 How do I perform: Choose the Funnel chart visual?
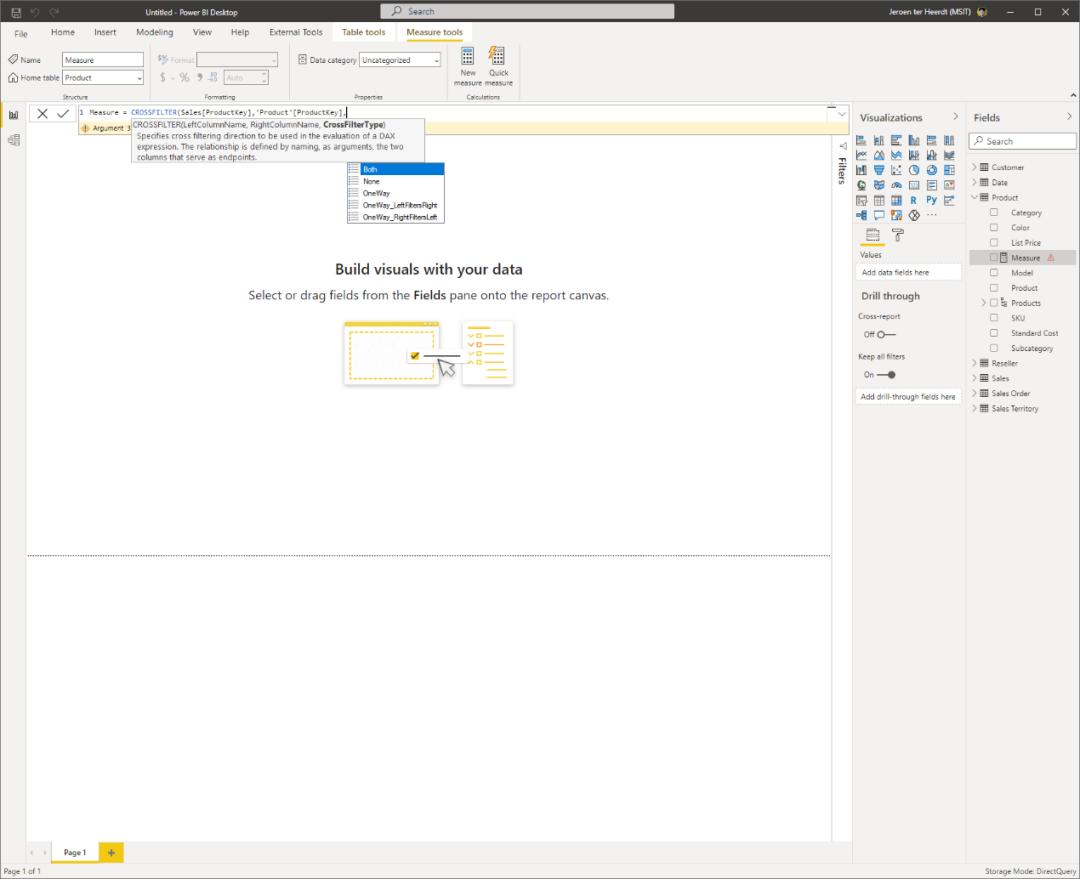point(879,170)
